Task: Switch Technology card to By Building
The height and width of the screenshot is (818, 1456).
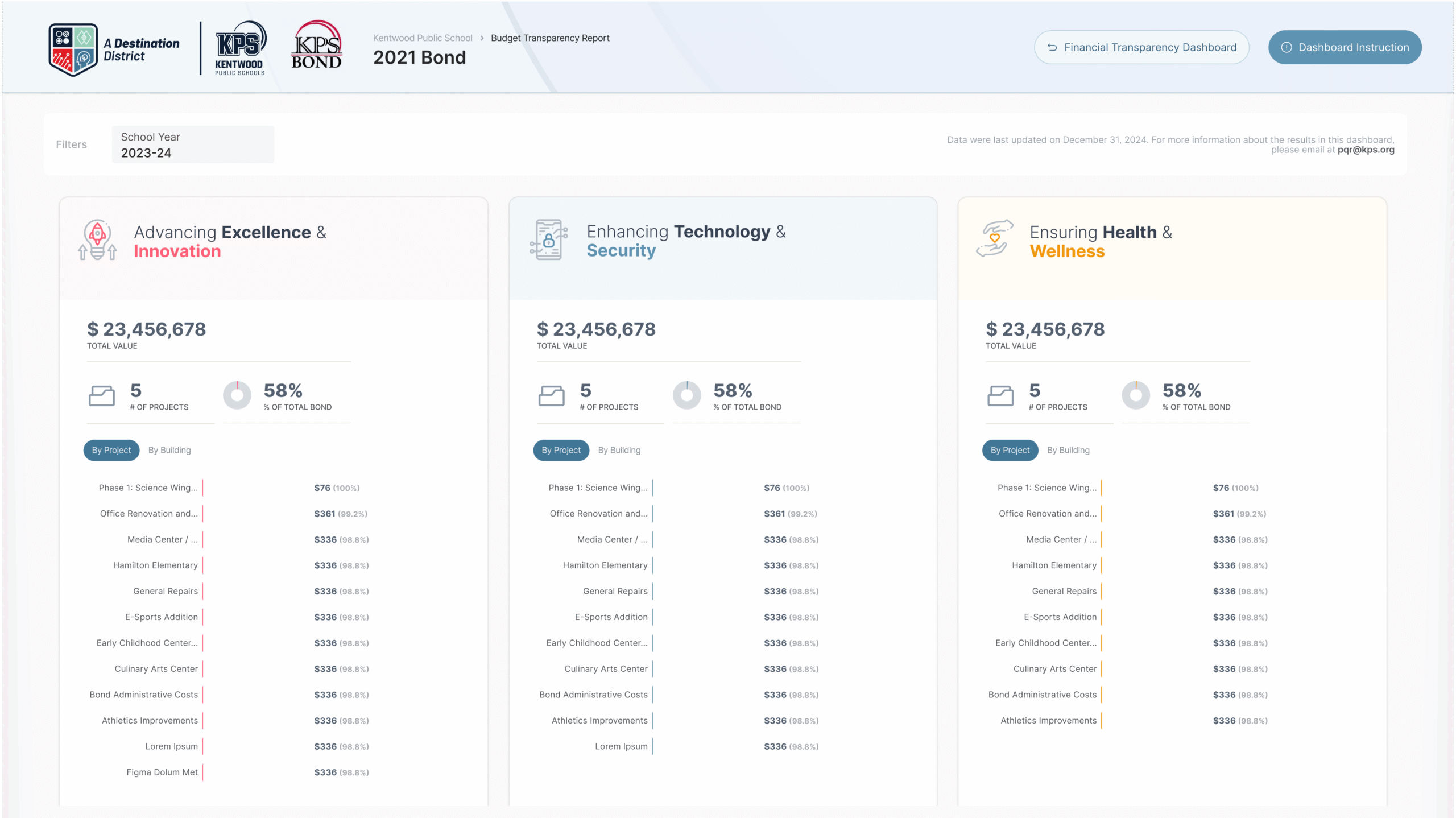Action: (x=619, y=450)
